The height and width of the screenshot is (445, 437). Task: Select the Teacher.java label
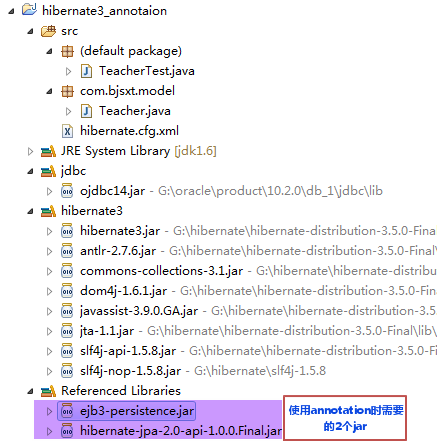pyautogui.click(x=135, y=111)
